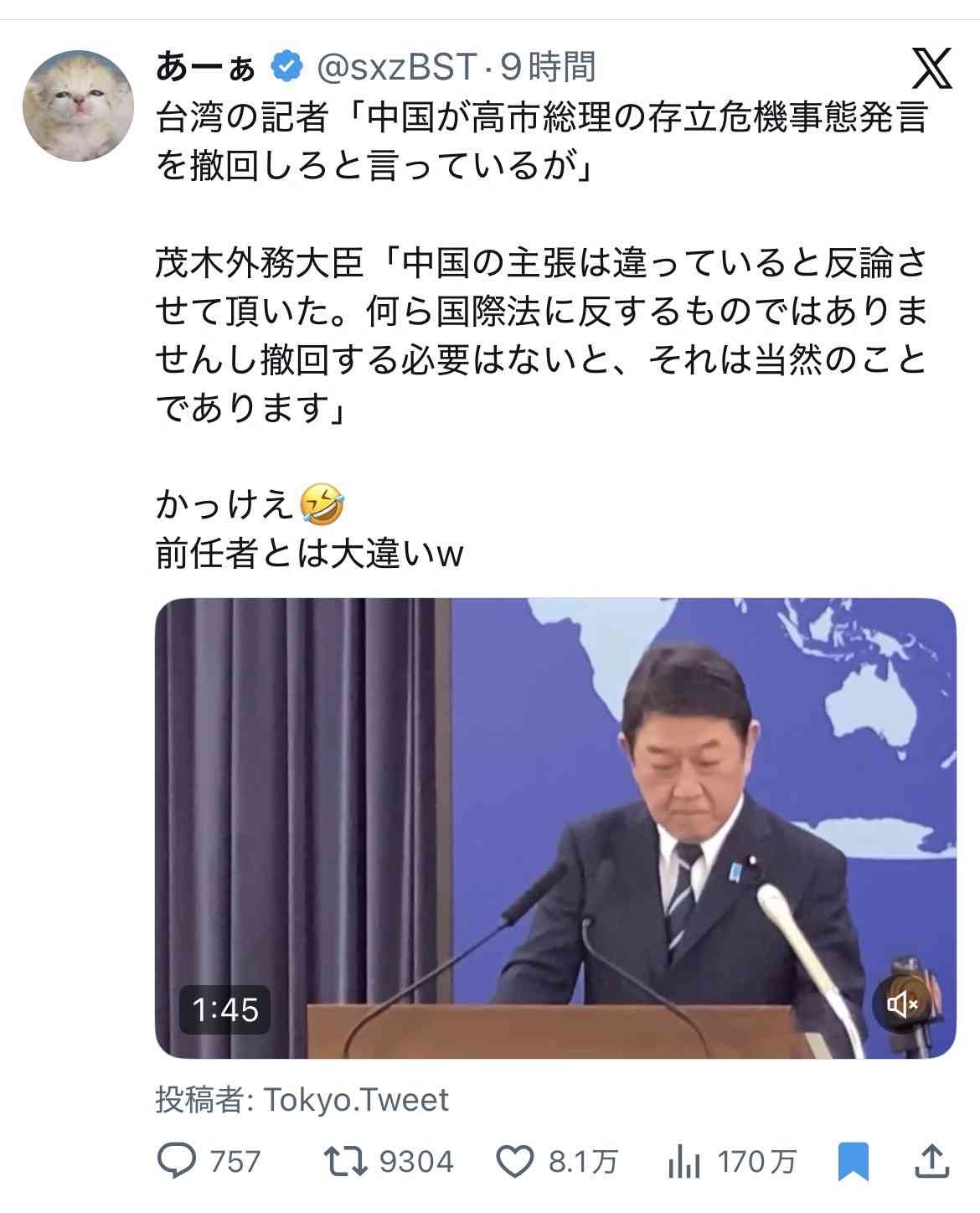This screenshot has width=980, height=1213.
Task: Open the 757 replies count
Action: (x=235, y=1162)
